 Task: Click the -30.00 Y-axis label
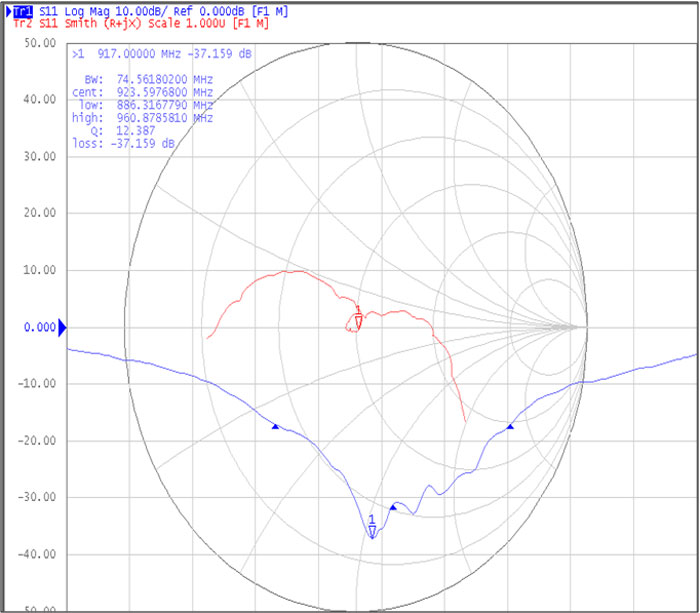[37, 497]
